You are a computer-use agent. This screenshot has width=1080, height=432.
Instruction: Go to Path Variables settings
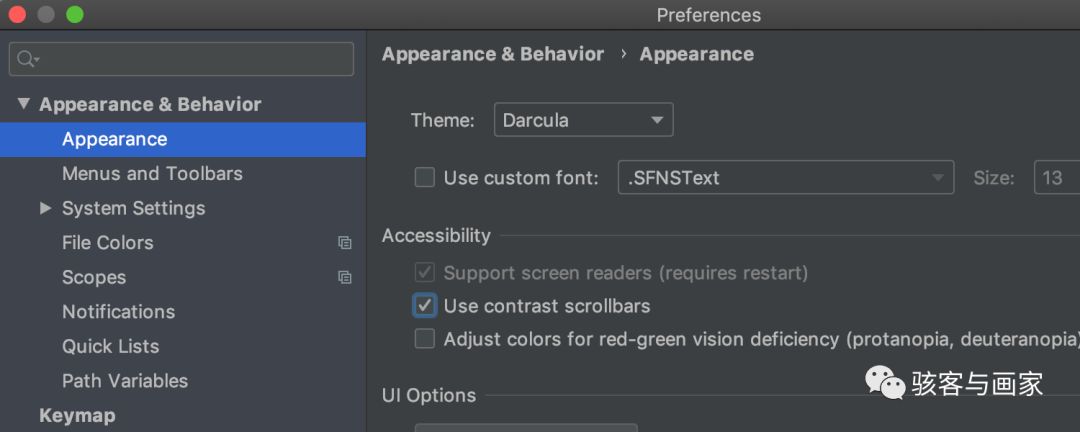pyautogui.click(x=125, y=381)
